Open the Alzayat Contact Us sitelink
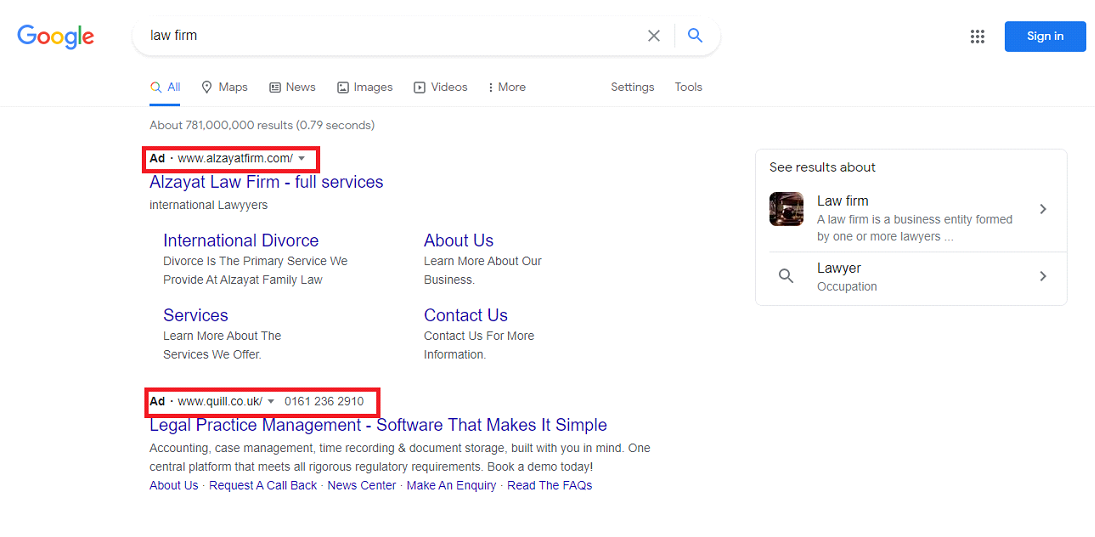 point(466,315)
